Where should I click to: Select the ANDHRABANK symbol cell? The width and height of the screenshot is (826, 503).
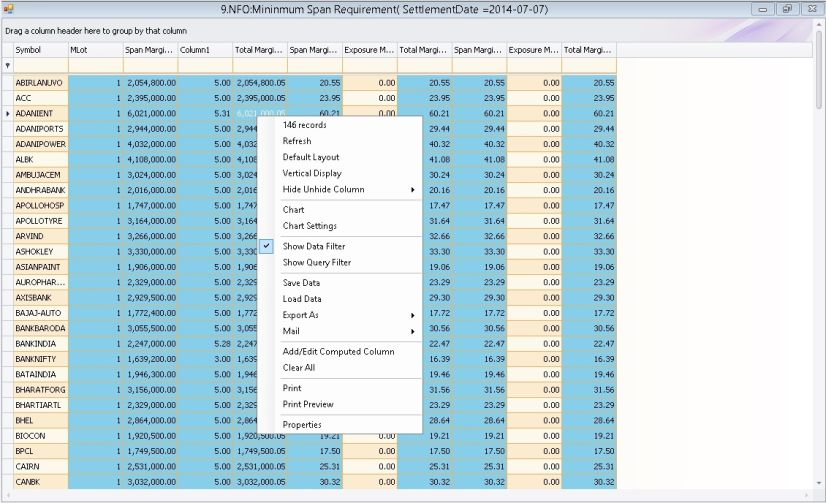point(41,190)
